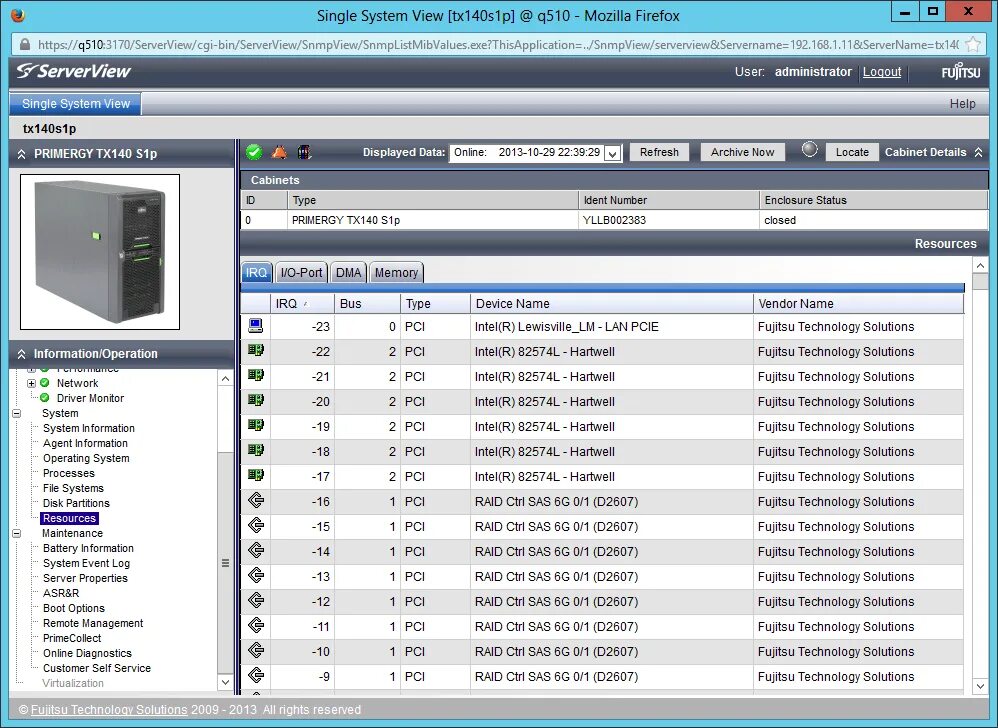Image resolution: width=998 pixels, height=728 pixels.
Task: Open Disk Partitions in the tree
Action: [76, 503]
